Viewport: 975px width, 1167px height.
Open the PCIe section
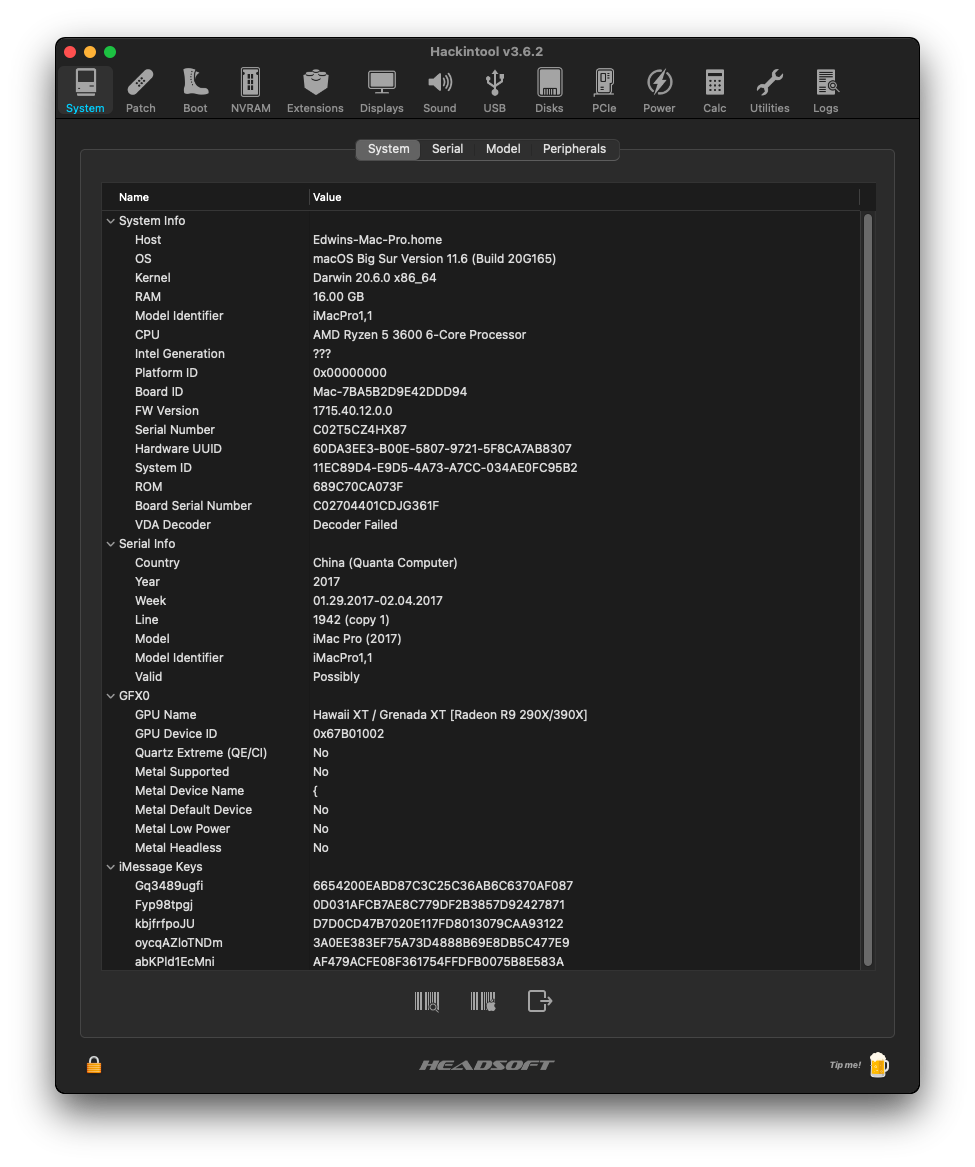(x=604, y=90)
